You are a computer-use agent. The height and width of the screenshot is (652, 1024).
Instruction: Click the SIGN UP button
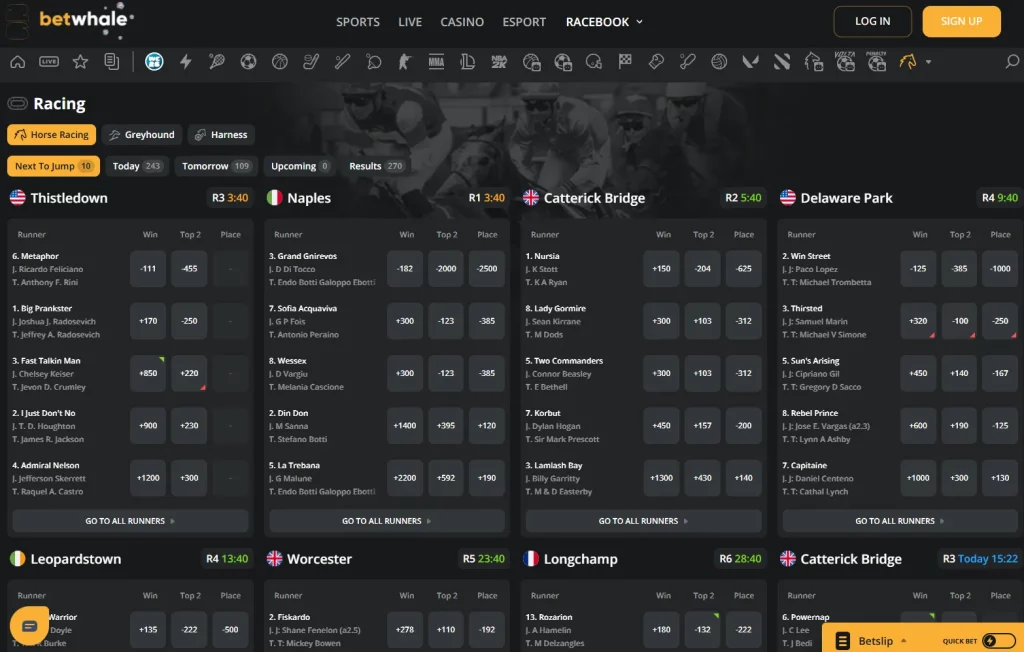(961, 22)
